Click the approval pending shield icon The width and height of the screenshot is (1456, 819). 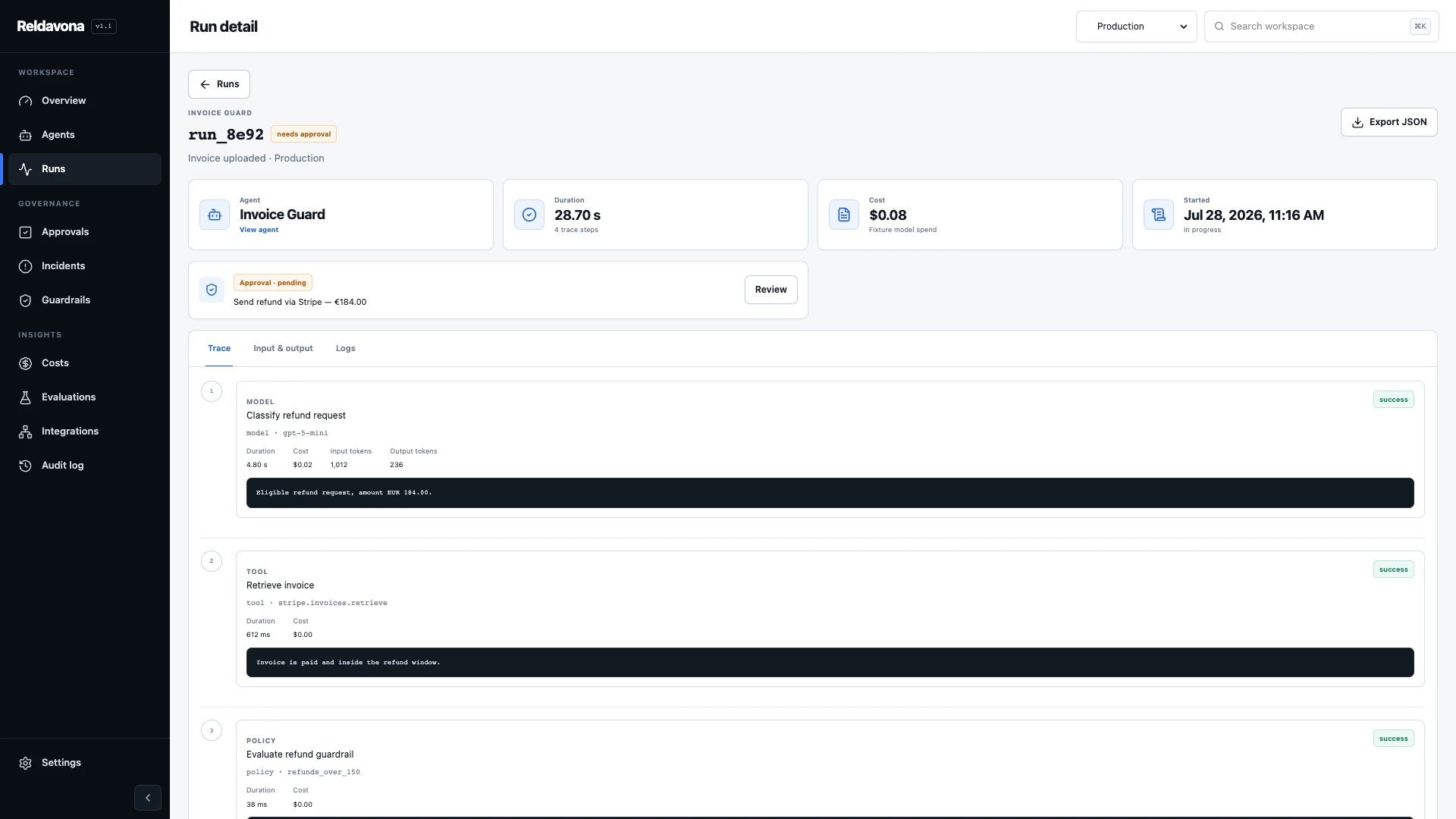[x=212, y=290]
